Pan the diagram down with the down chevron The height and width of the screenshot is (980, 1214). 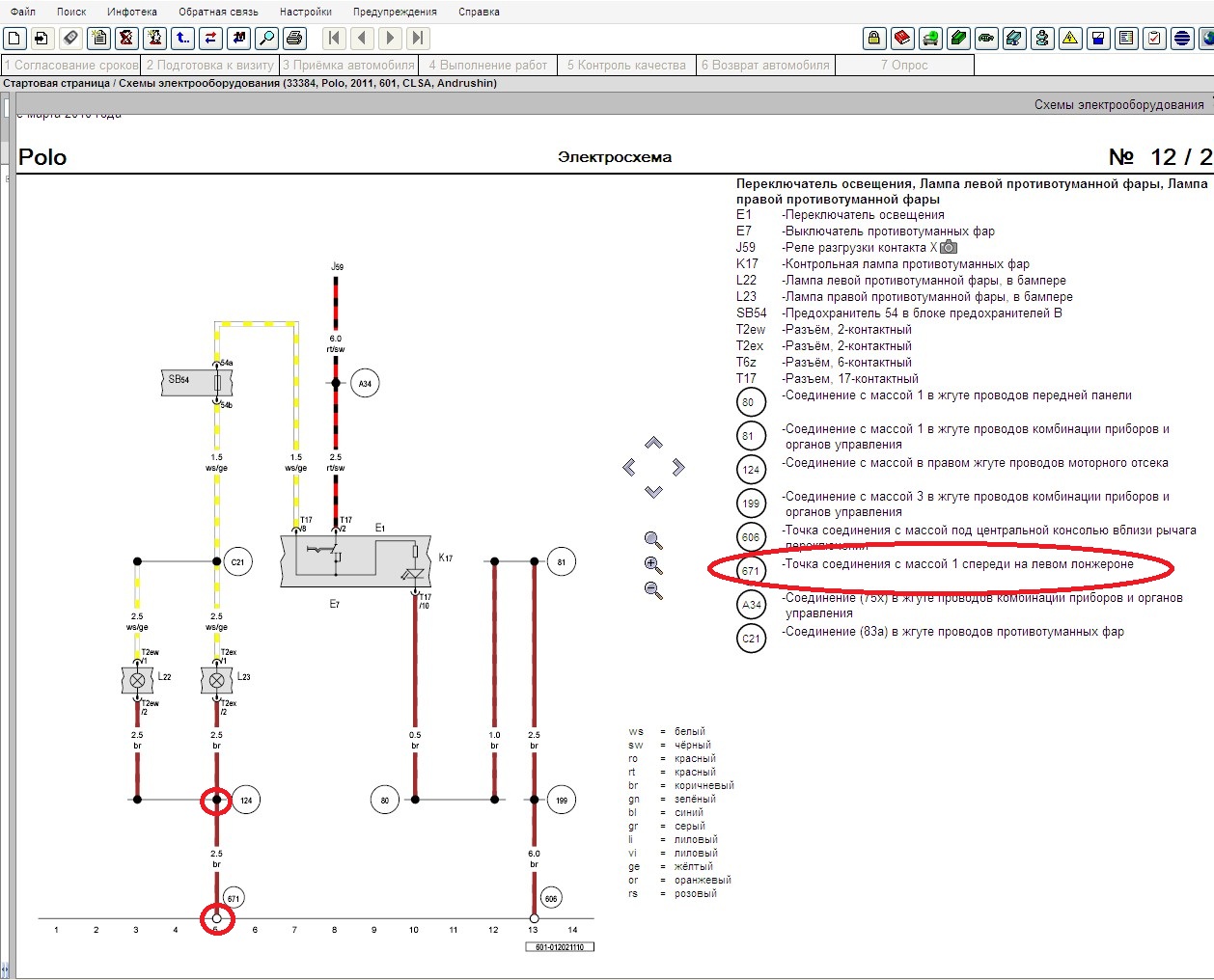pyautogui.click(x=653, y=492)
